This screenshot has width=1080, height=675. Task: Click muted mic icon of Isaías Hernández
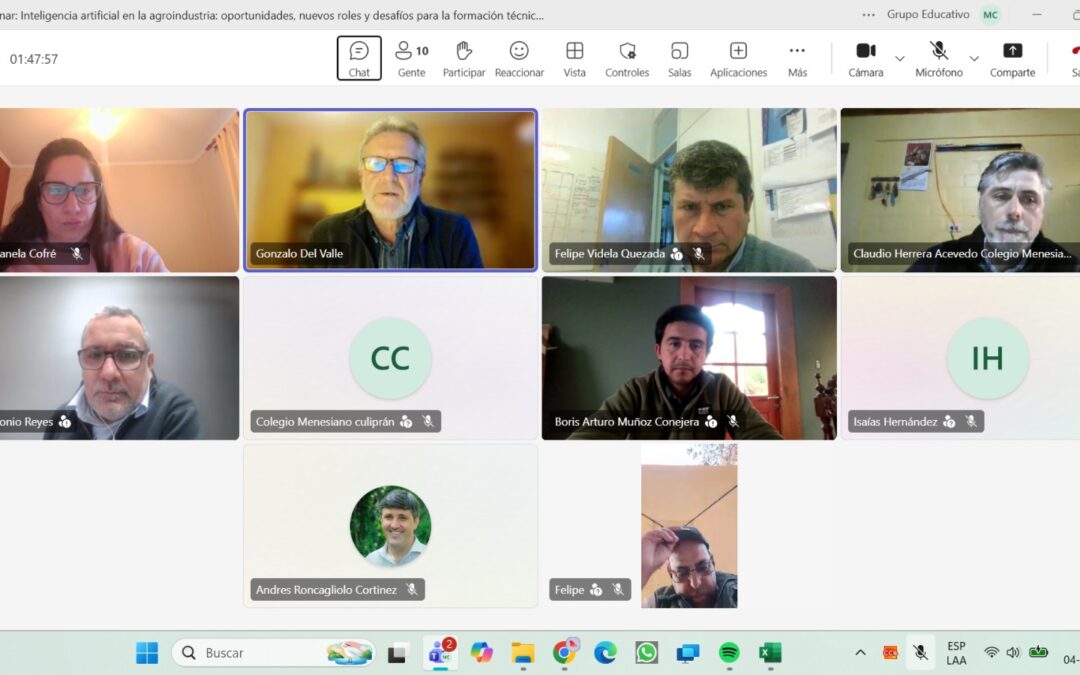click(970, 422)
